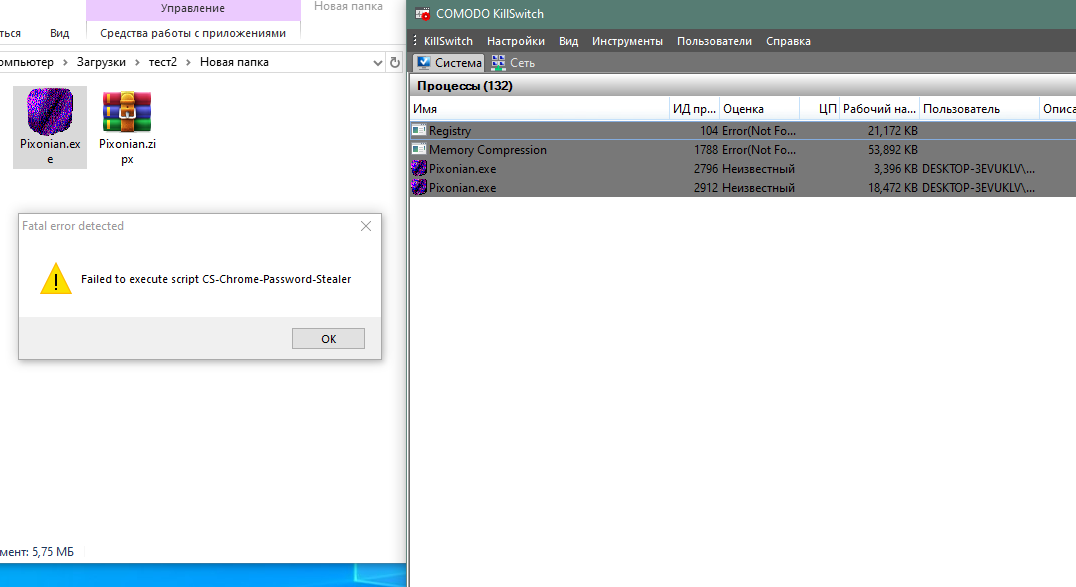Viewport: 1076px width, 587px height.
Task: Open the KillSwitch menu
Action: [x=448, y=41]
